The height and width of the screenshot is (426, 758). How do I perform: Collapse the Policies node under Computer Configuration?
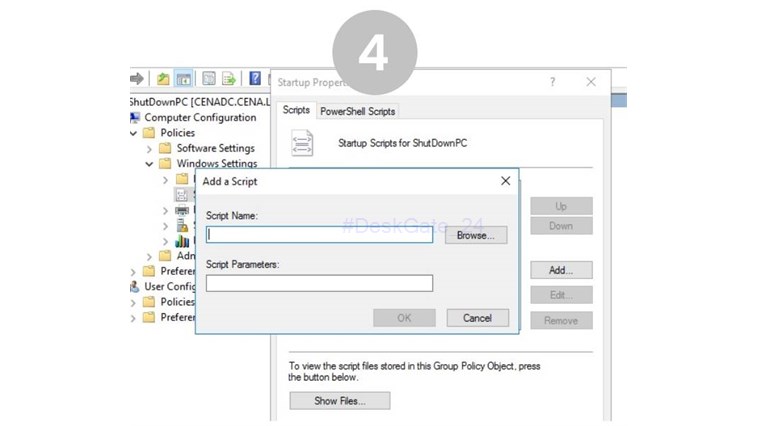(133, 133)
